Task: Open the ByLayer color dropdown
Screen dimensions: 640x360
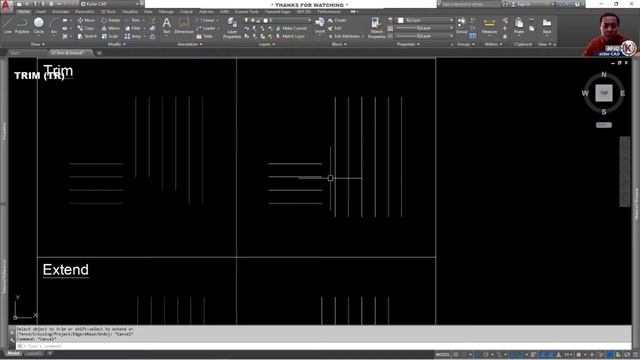Action: (x=425, y=20)
